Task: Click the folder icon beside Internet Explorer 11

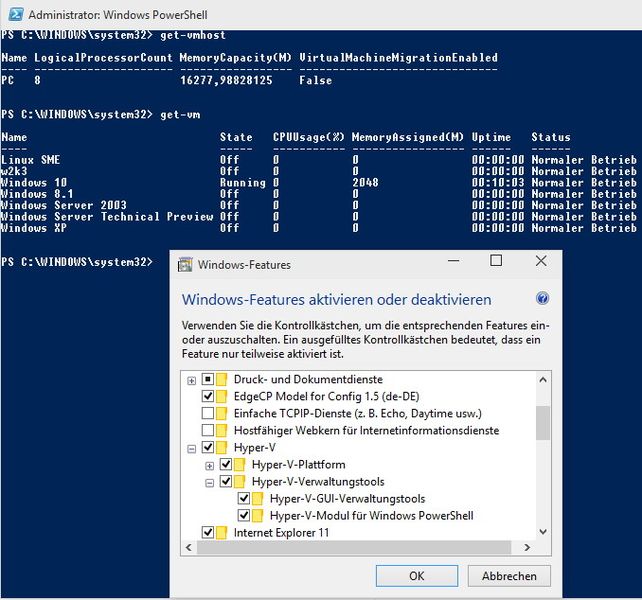Action: (x=222, y=532)
